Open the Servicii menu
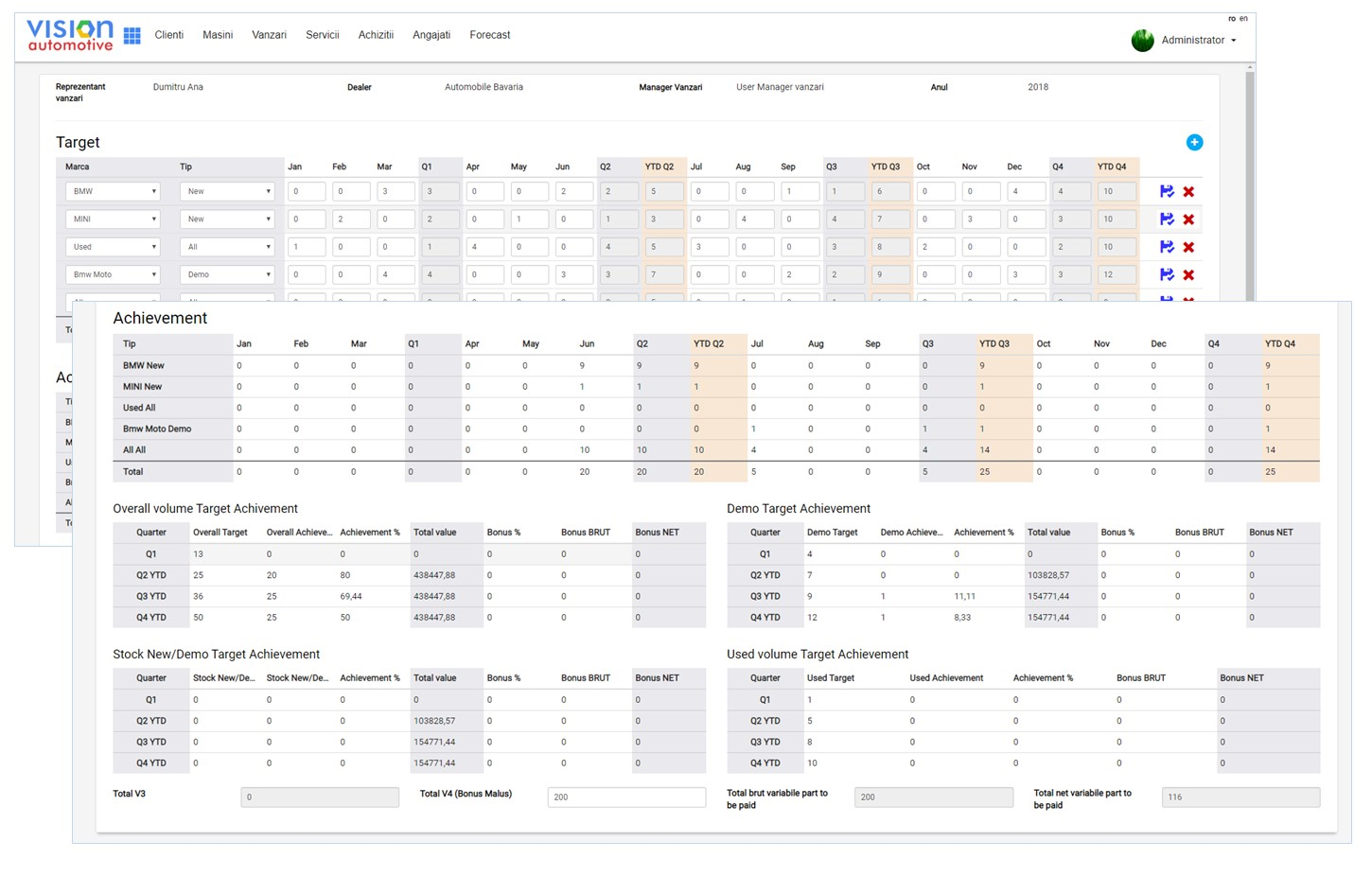Viewport: 1372px width, 876px height. tap(322, 35)
